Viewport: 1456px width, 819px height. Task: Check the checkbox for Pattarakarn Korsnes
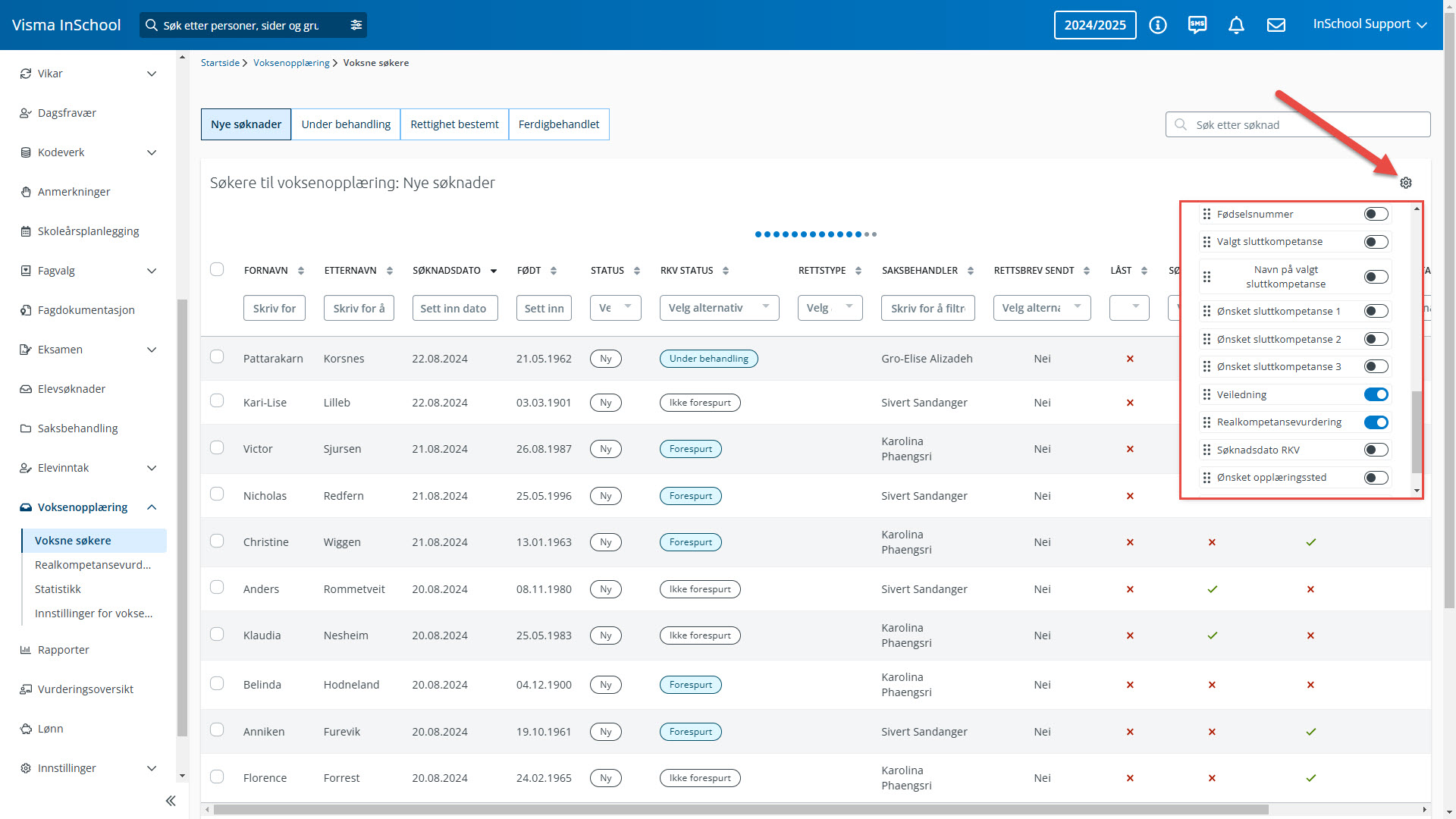(x=217, y=357)
